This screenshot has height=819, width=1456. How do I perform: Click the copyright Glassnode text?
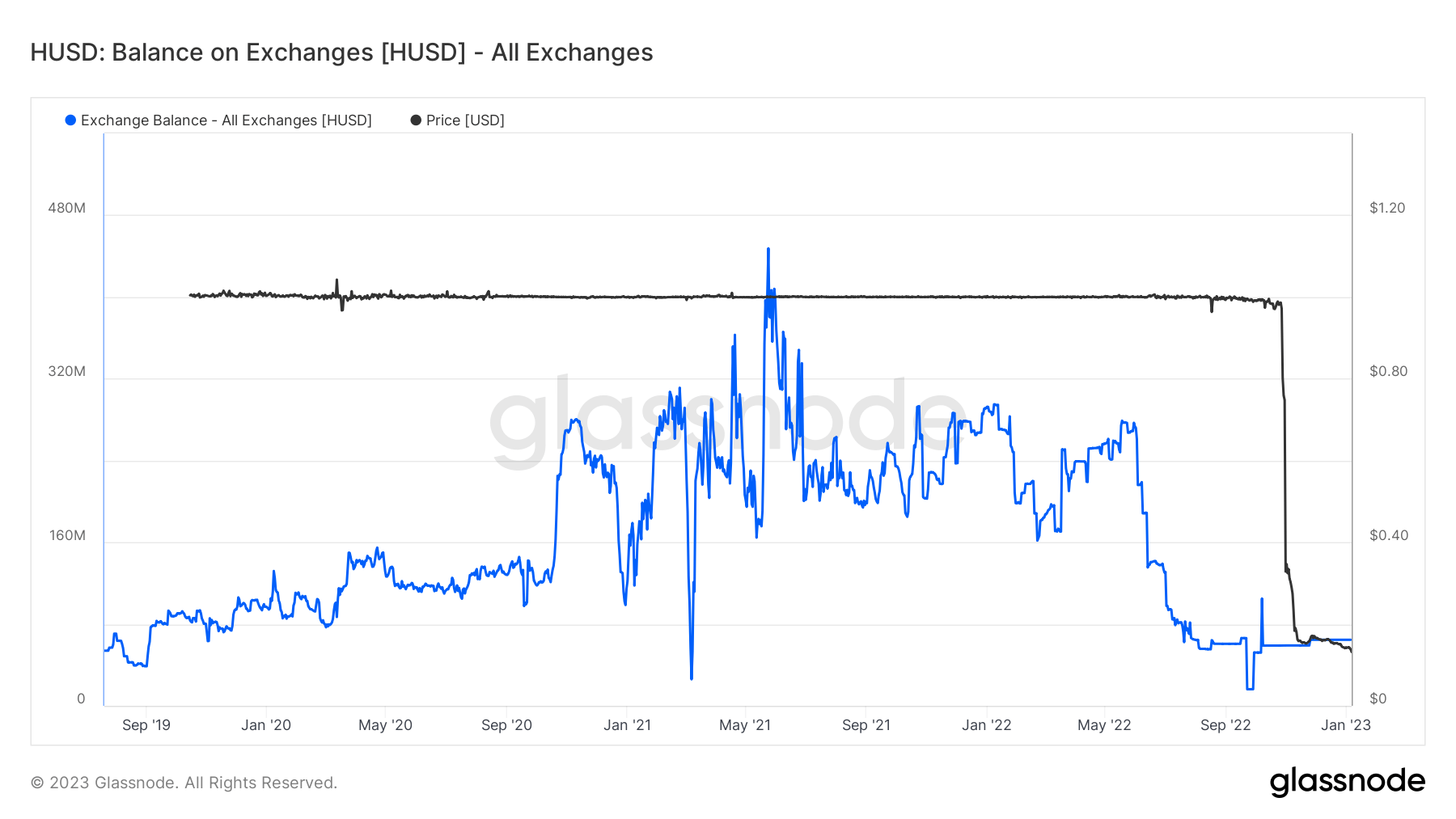tap(184, 783)
